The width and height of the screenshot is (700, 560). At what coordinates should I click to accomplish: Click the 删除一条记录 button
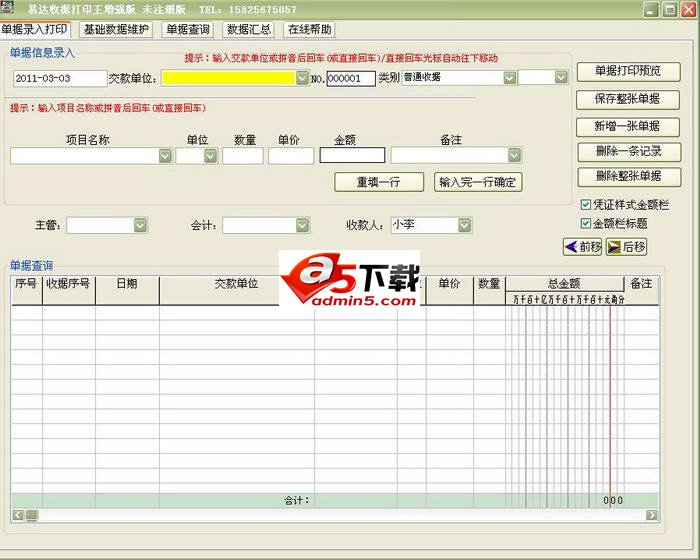click(629, 152)
